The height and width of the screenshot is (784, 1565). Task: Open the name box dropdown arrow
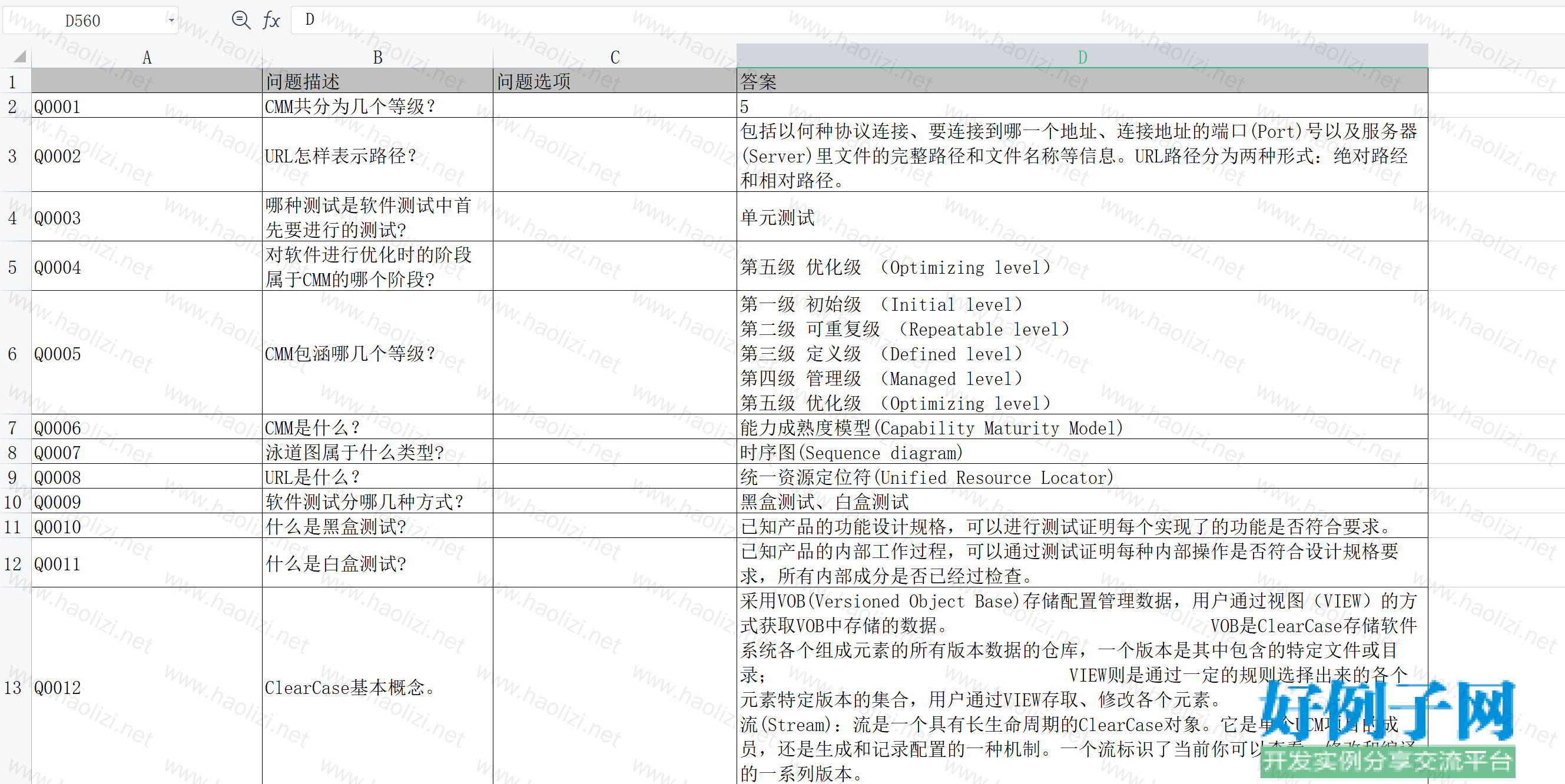171,21
